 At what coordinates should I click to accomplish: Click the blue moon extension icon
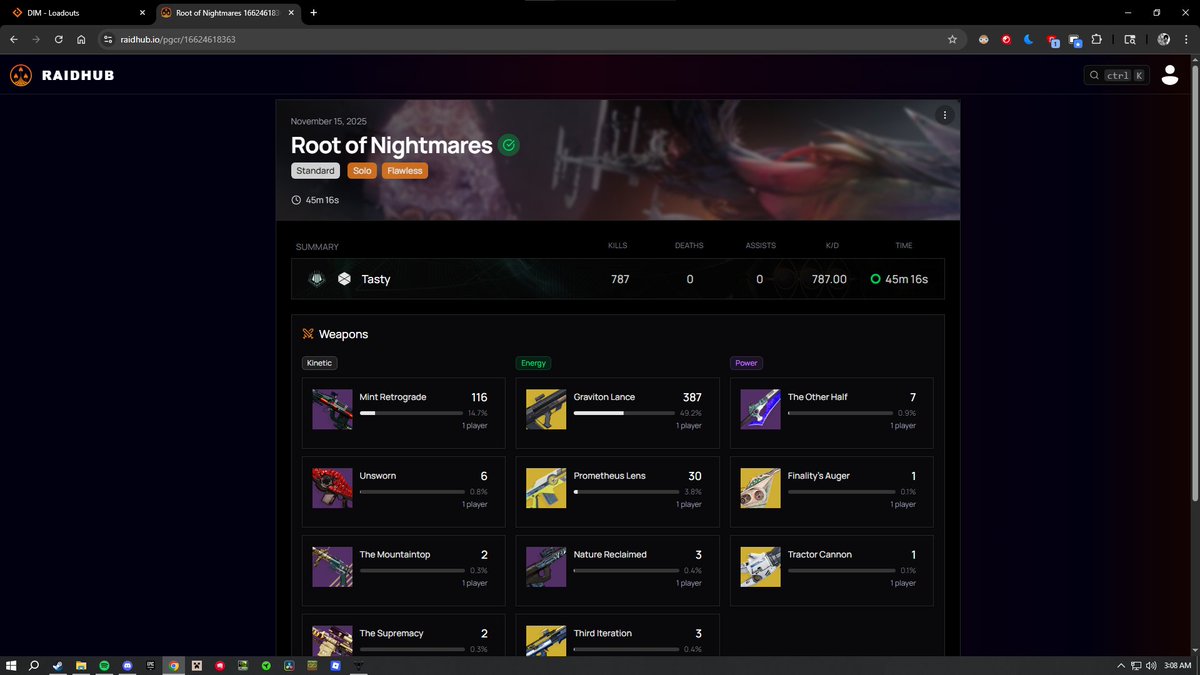1028,40
